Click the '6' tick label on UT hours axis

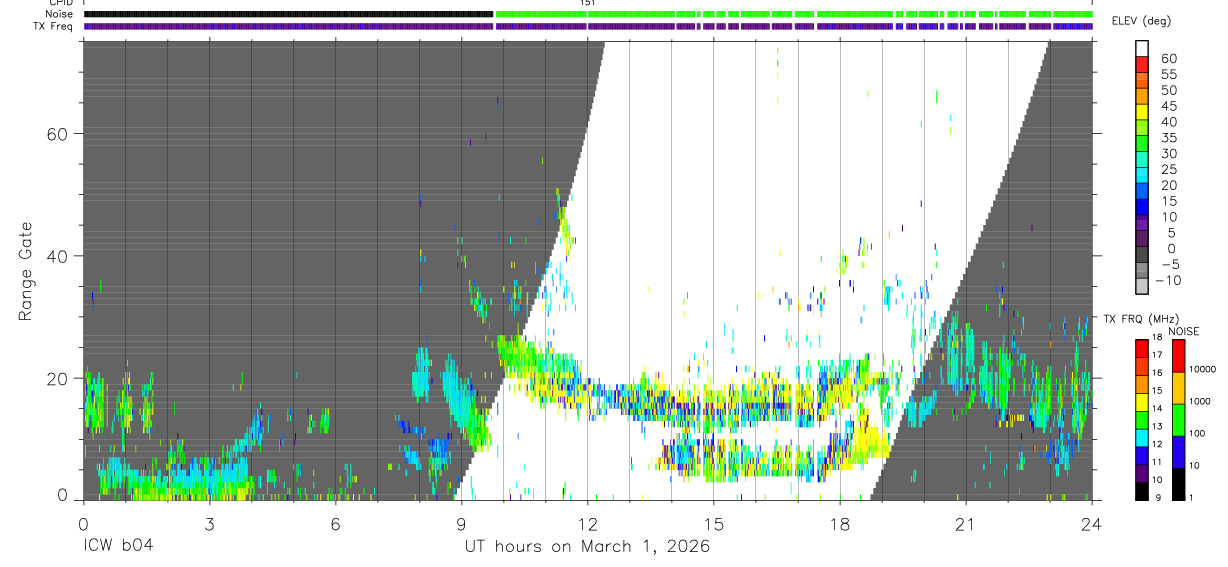click(335, 524)
